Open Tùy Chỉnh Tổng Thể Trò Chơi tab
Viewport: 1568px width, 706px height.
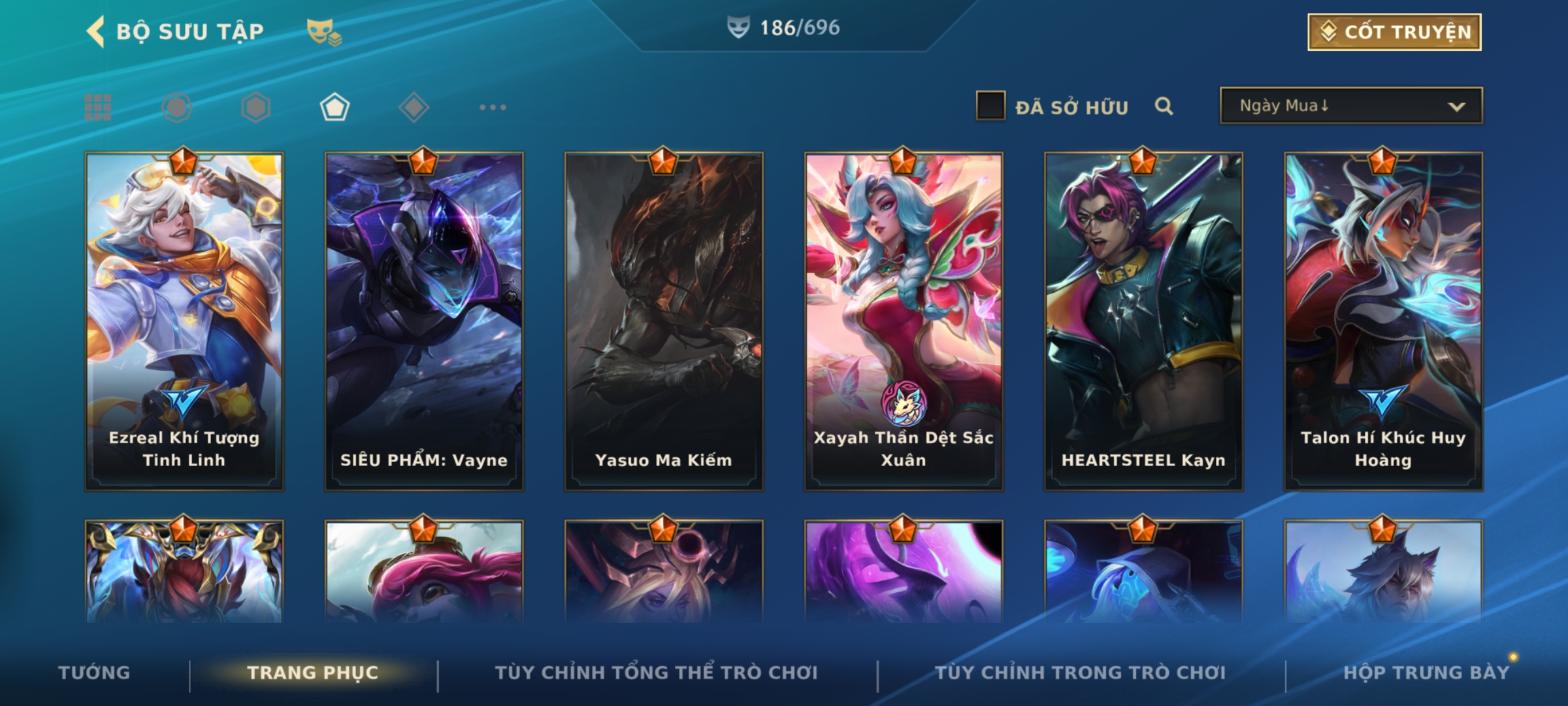point(657,673)
